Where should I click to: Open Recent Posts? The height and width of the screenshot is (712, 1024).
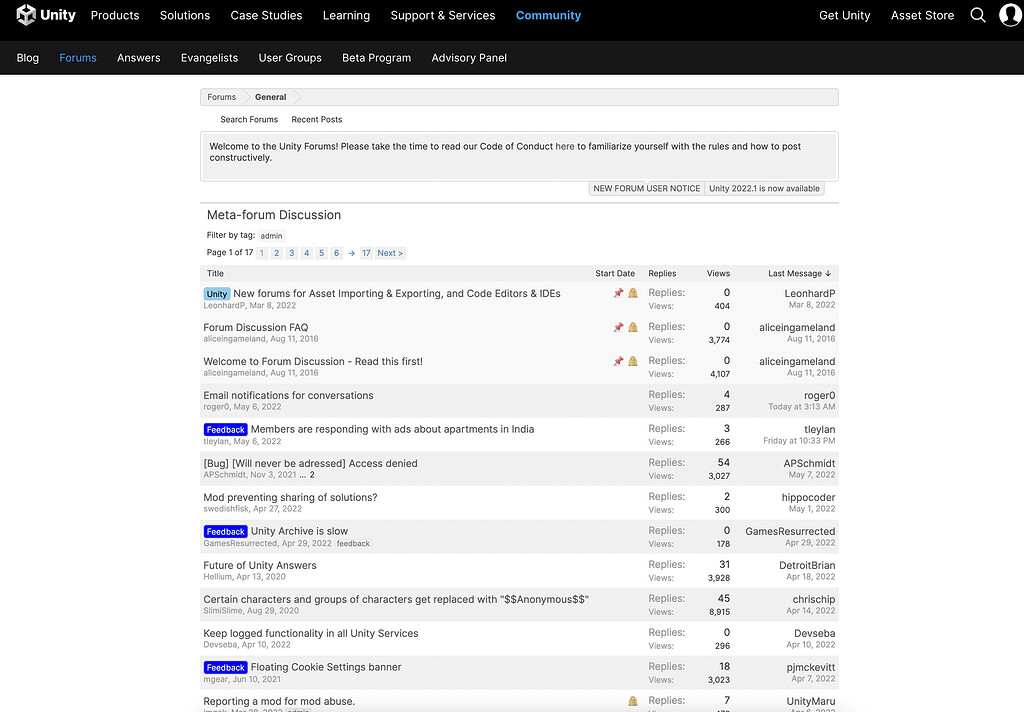[317, 120]
